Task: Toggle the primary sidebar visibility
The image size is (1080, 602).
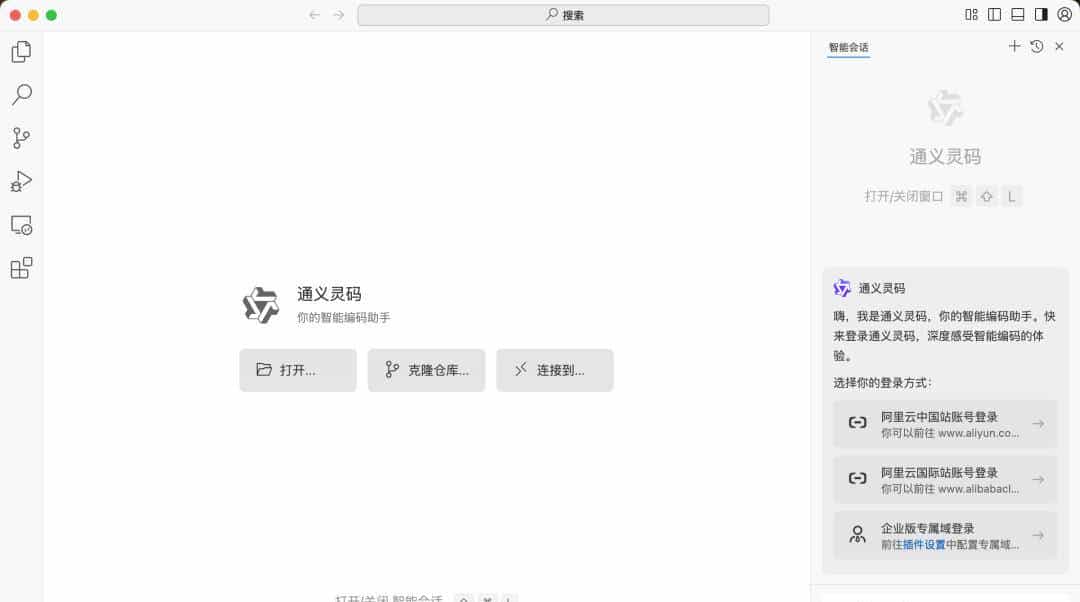Action: point(992,15)
